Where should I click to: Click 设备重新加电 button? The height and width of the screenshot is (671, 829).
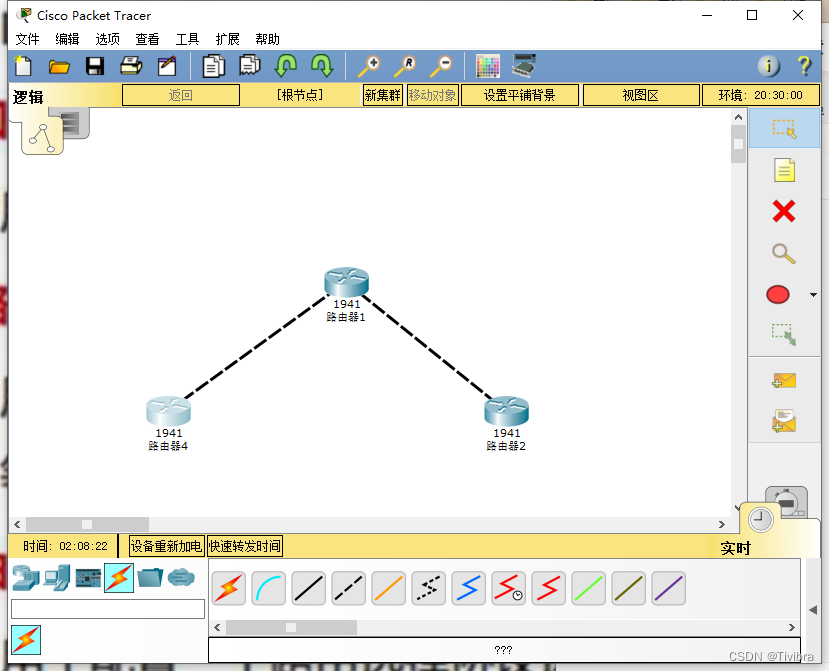tap(167, 546)
